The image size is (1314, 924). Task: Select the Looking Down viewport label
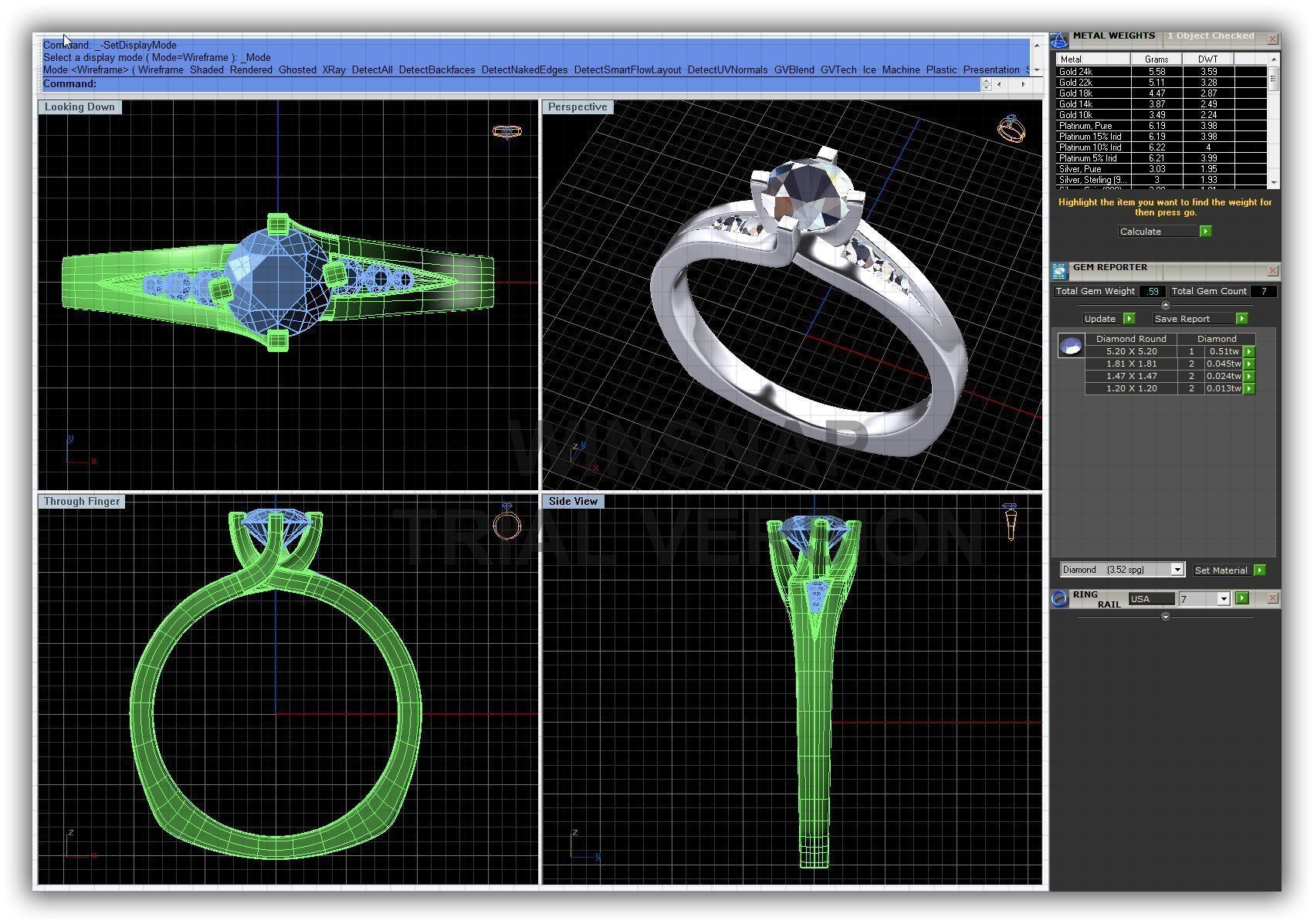pyautogui.click(x=80, y=107)
